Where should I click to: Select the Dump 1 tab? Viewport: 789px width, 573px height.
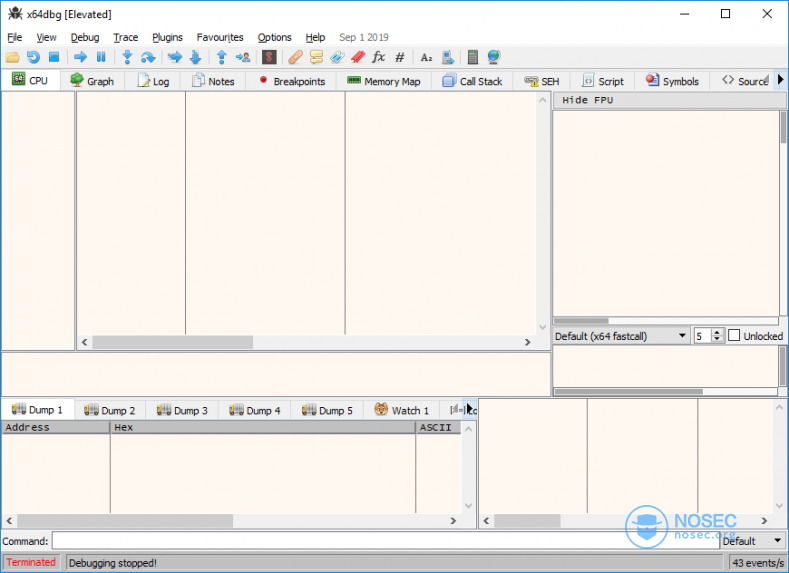(x=38, y=410)
